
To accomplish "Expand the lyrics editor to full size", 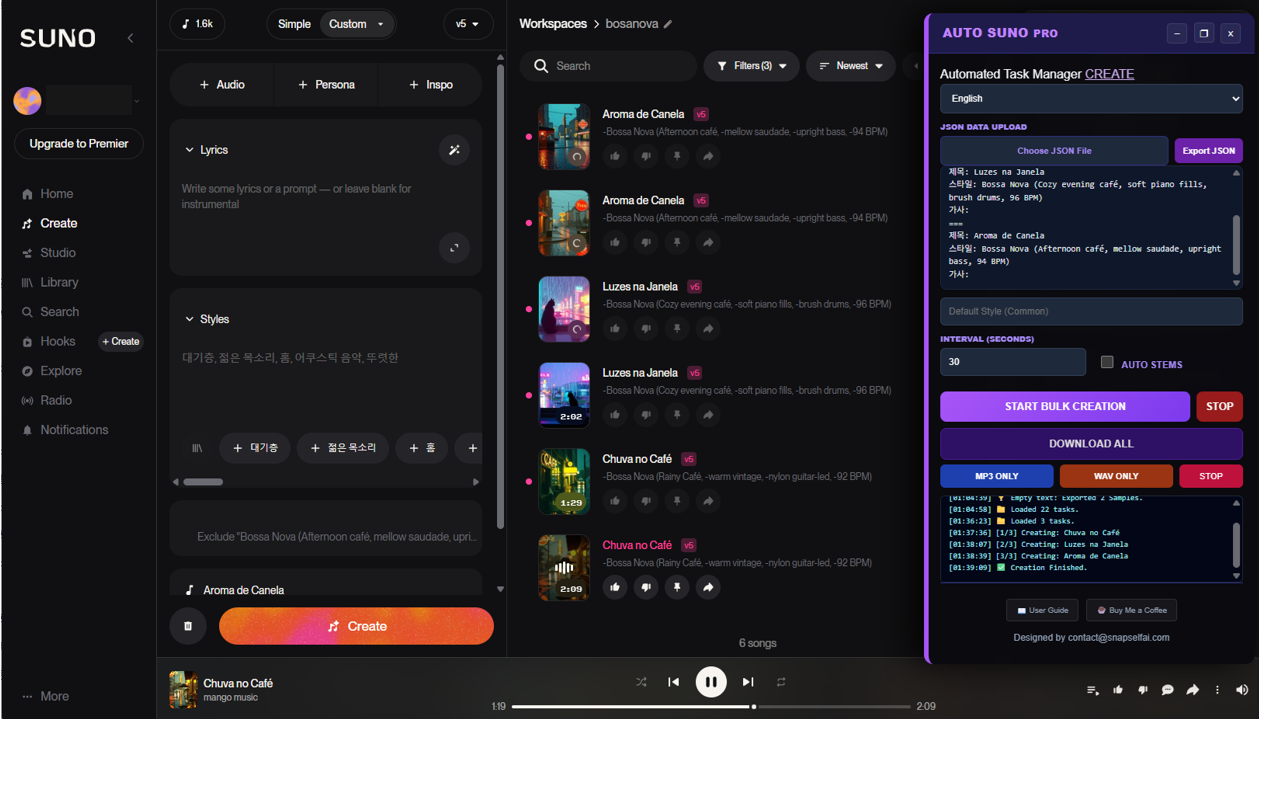I will click(x=454, y=248).
